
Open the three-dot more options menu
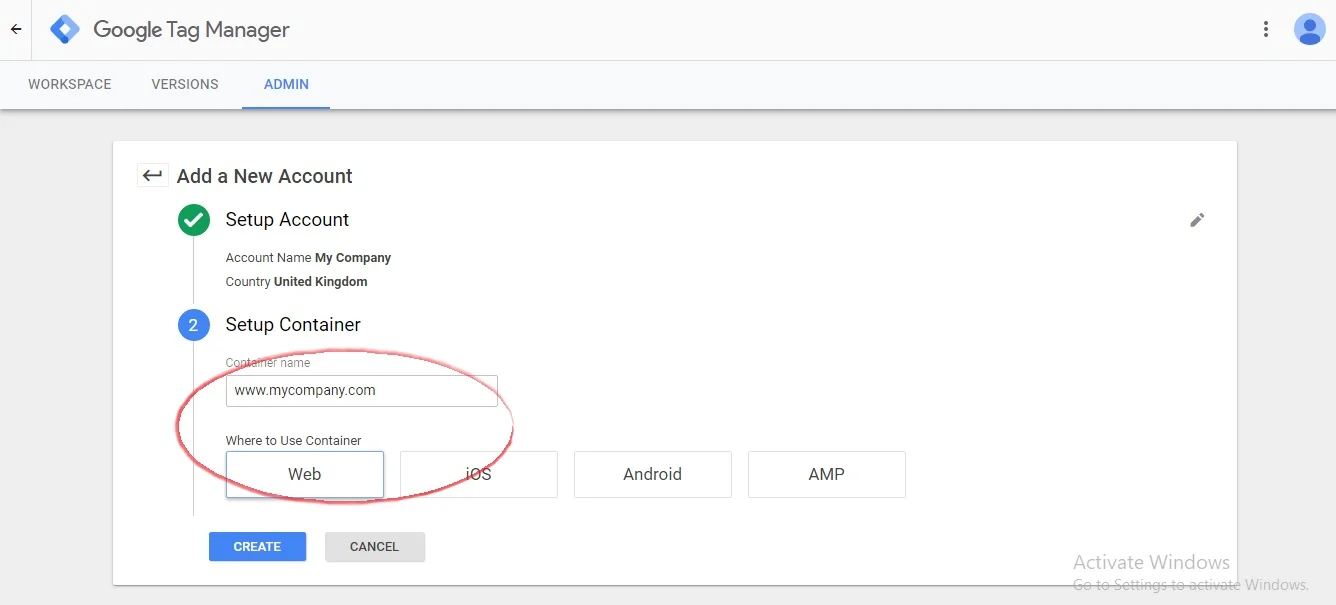(1266, 30)
